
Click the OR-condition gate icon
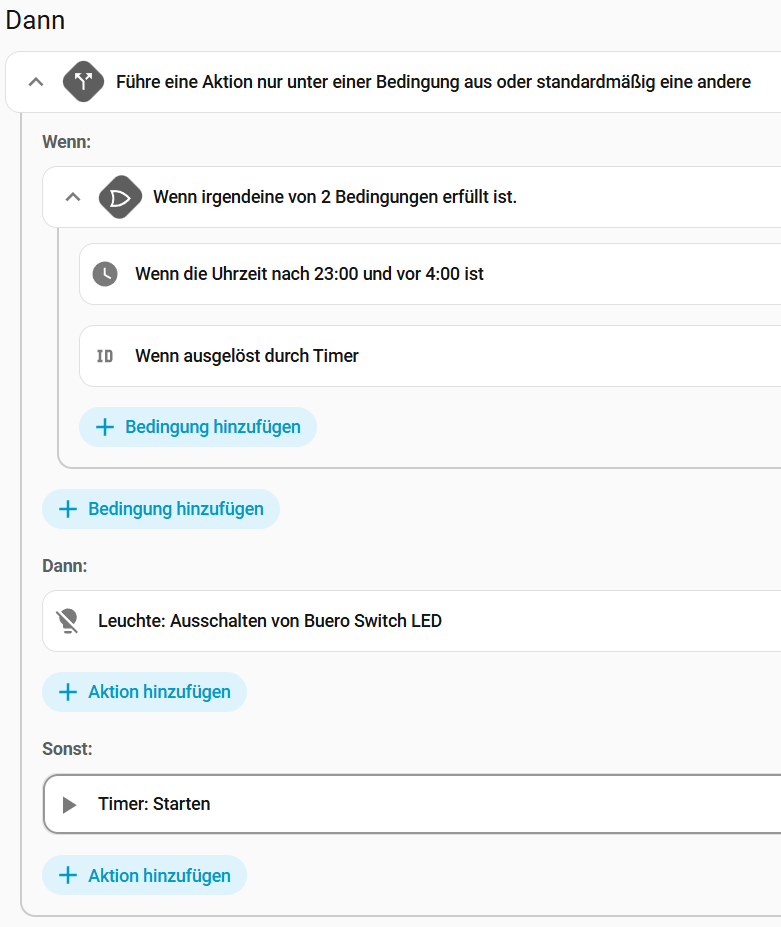click(120, 197)
